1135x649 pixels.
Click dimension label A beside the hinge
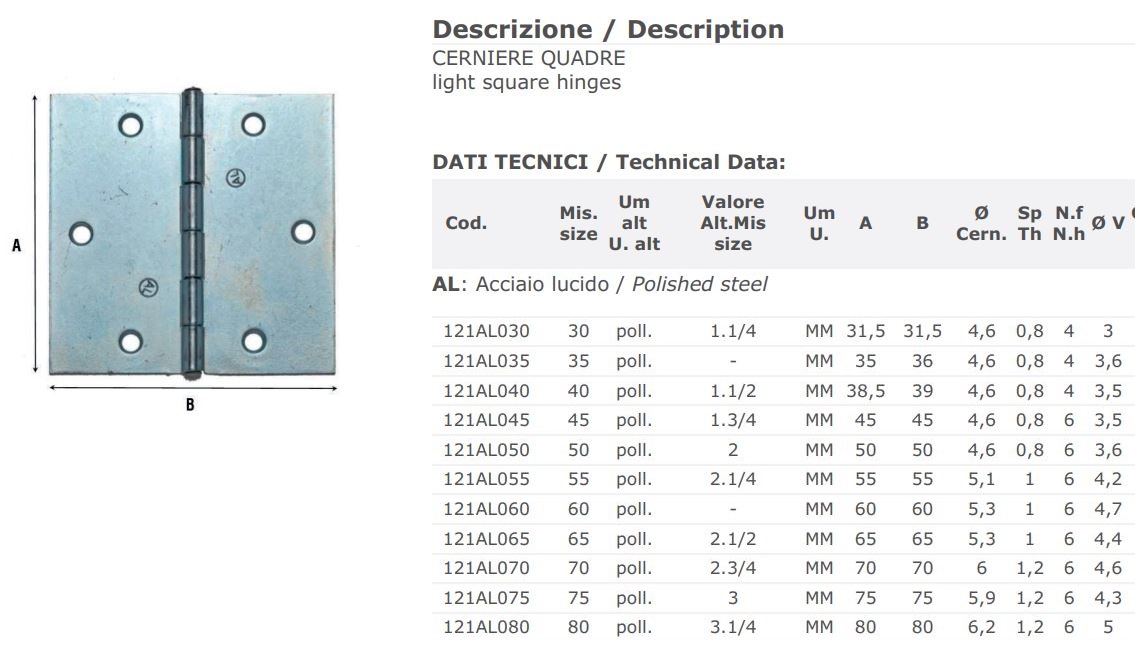tap(16, 243)
